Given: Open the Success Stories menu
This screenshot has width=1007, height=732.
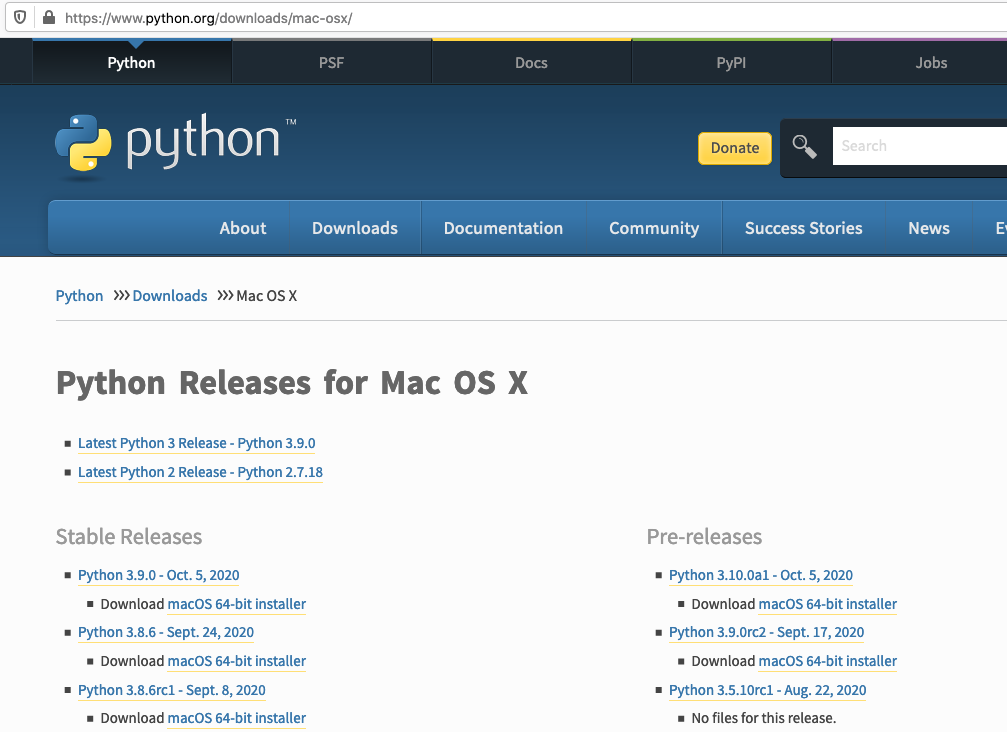Looking at the screenshot, I should pyautogui.click(x=803, y=228).
